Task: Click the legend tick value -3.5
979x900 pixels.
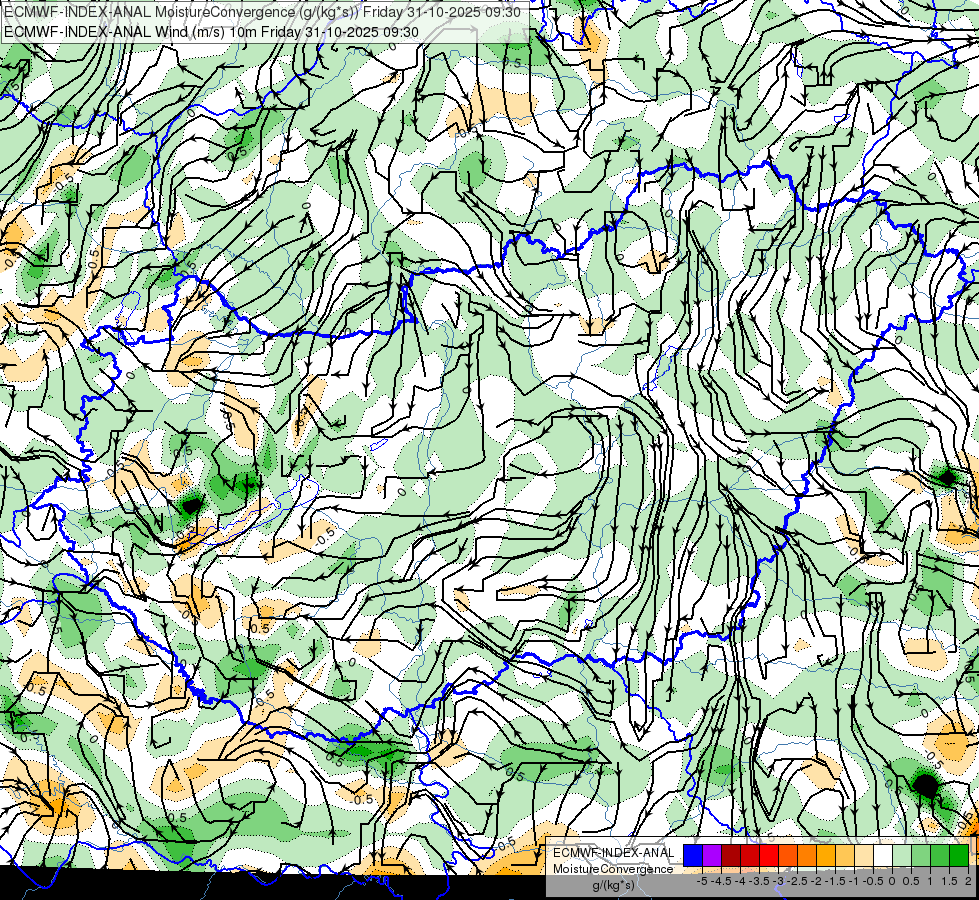Action: click(x=759, y=881)
